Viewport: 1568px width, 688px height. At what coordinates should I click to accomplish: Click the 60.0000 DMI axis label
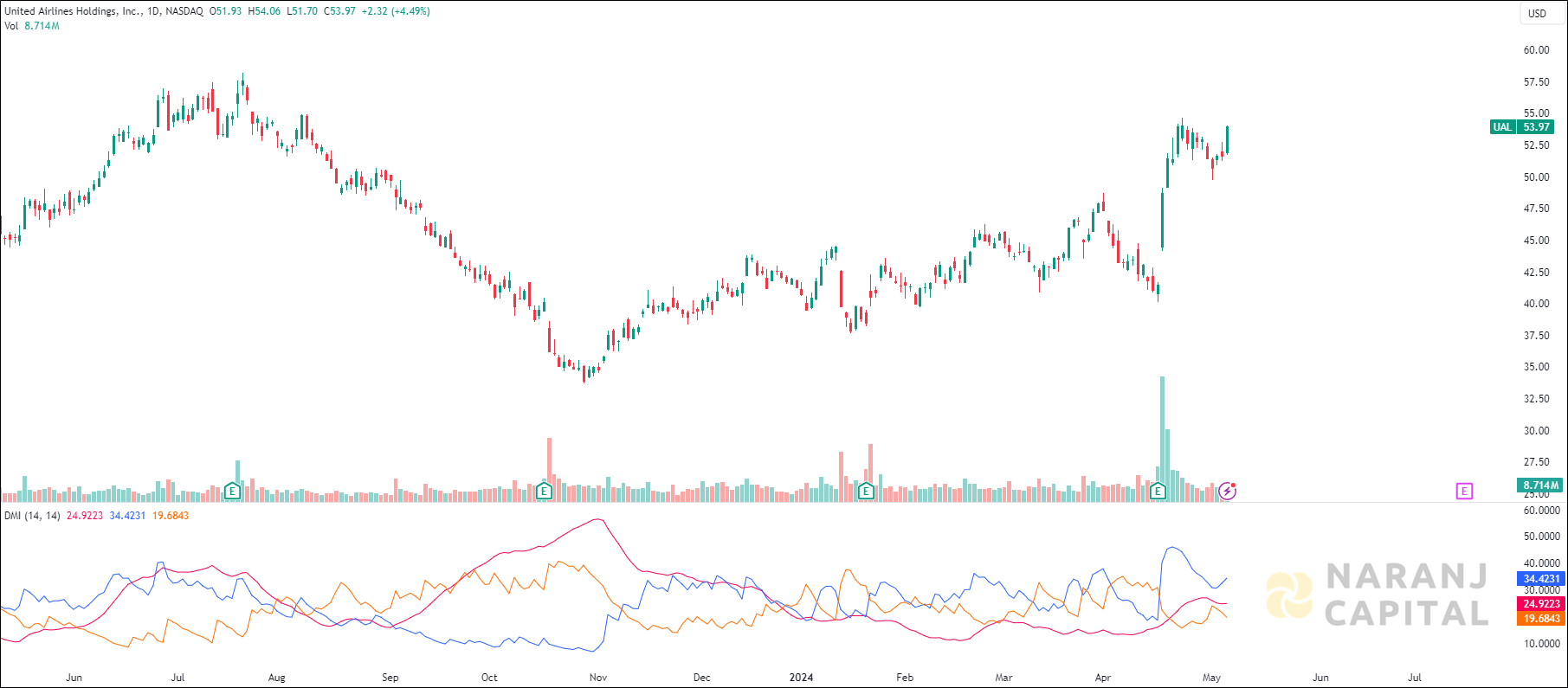(x=1542, y=511)
